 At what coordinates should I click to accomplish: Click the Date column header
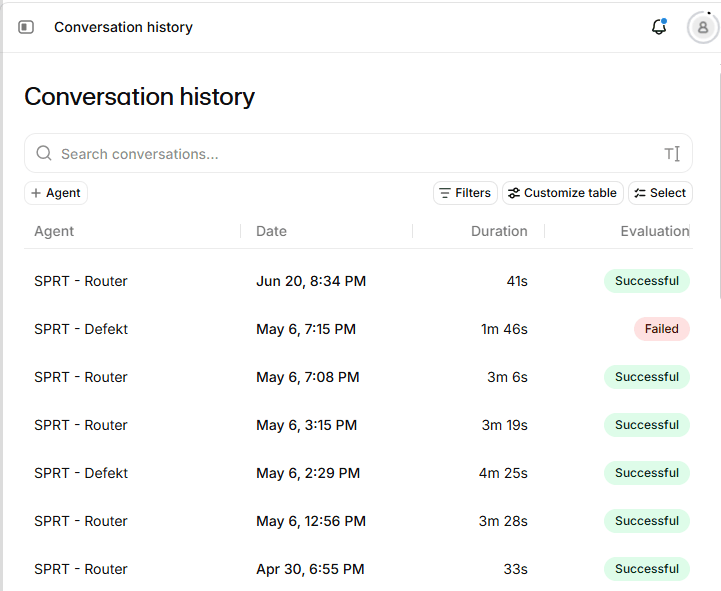(x=271, y=231)
